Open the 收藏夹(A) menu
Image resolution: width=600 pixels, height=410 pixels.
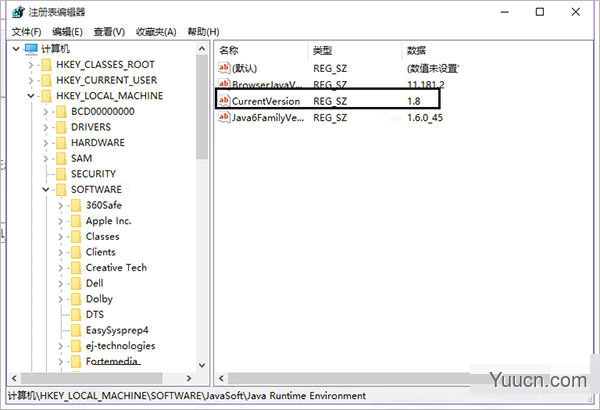coord(156,32)
